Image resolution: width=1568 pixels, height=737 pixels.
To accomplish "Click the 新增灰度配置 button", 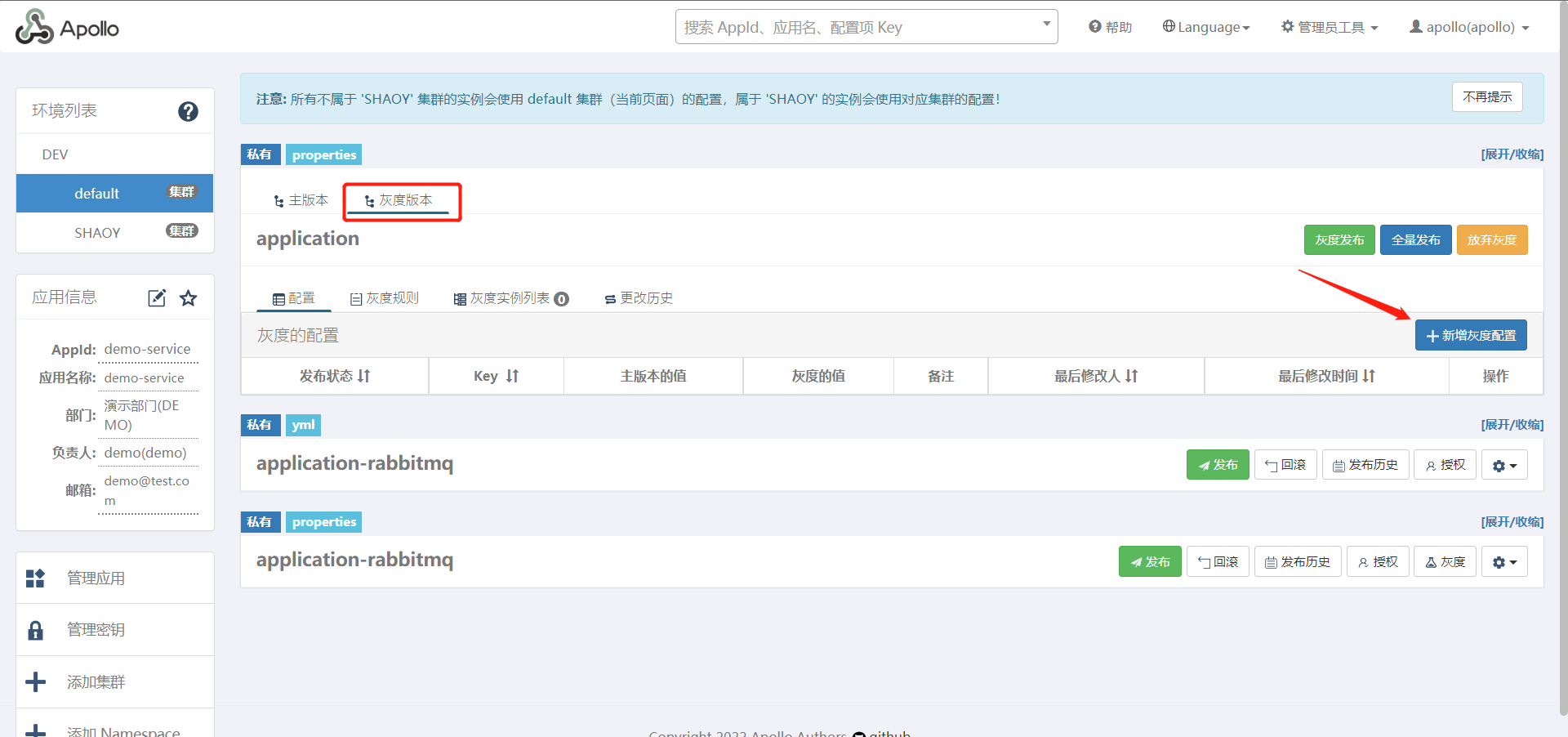I will [1471, 336].
